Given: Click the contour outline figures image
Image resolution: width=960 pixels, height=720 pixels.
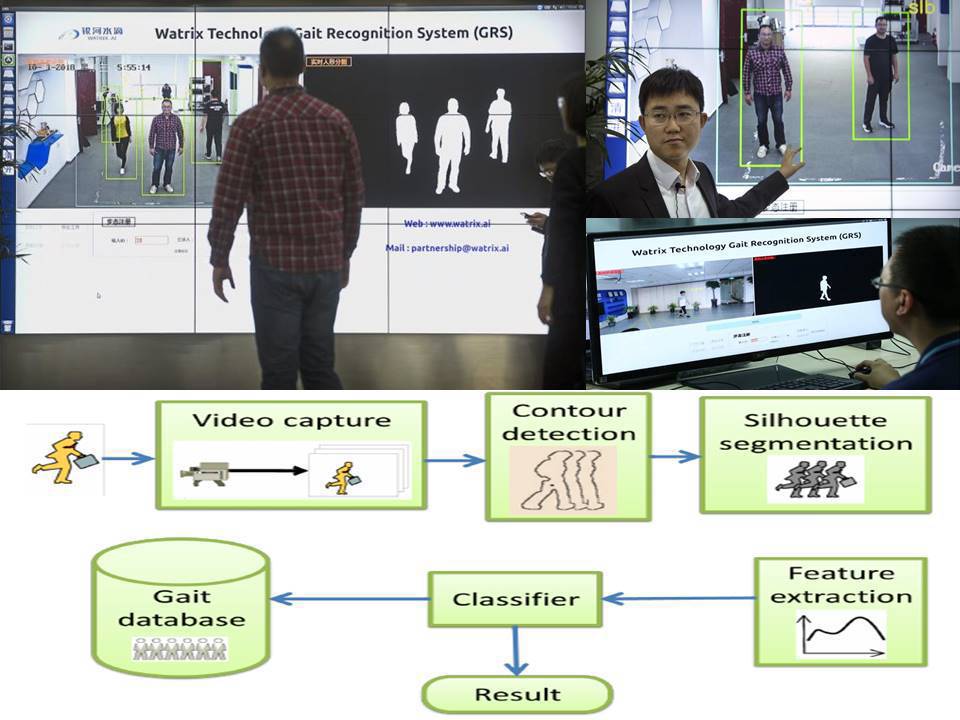Looking at the screenshot, I should point(563,480).
